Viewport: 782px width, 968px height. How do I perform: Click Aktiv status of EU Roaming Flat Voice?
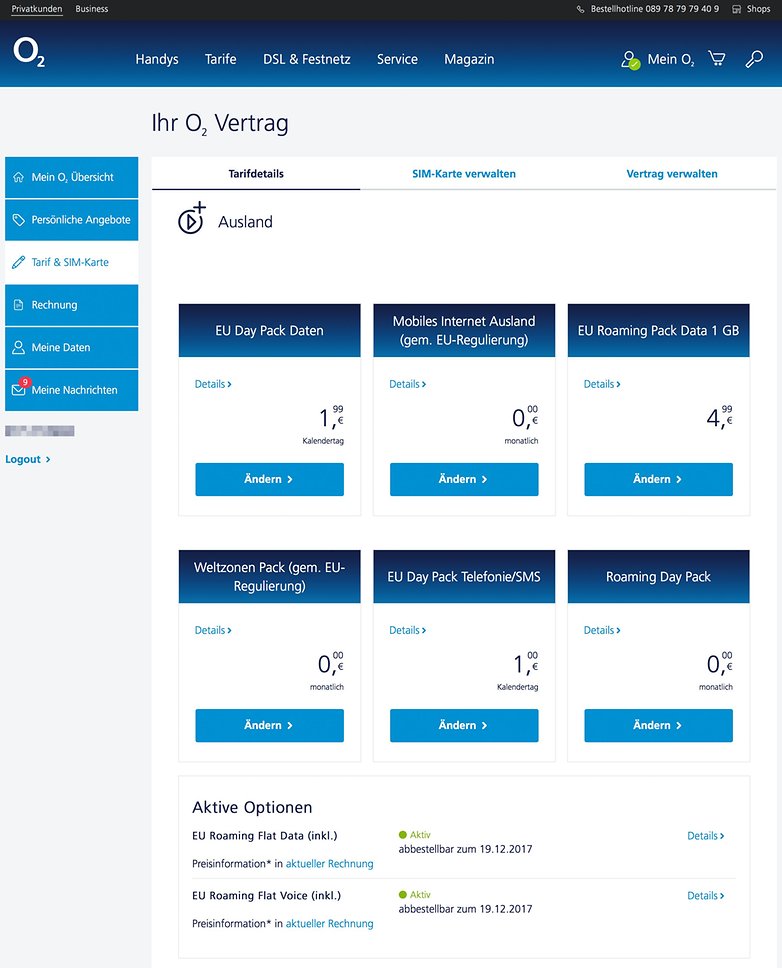pos(415,895)
